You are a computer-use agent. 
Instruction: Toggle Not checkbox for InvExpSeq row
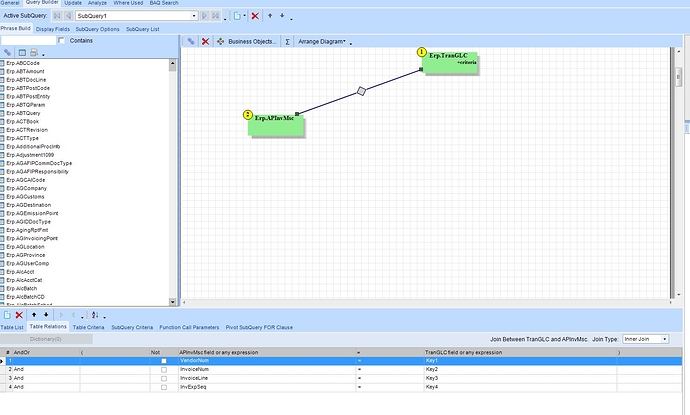(x=164, y=387)
